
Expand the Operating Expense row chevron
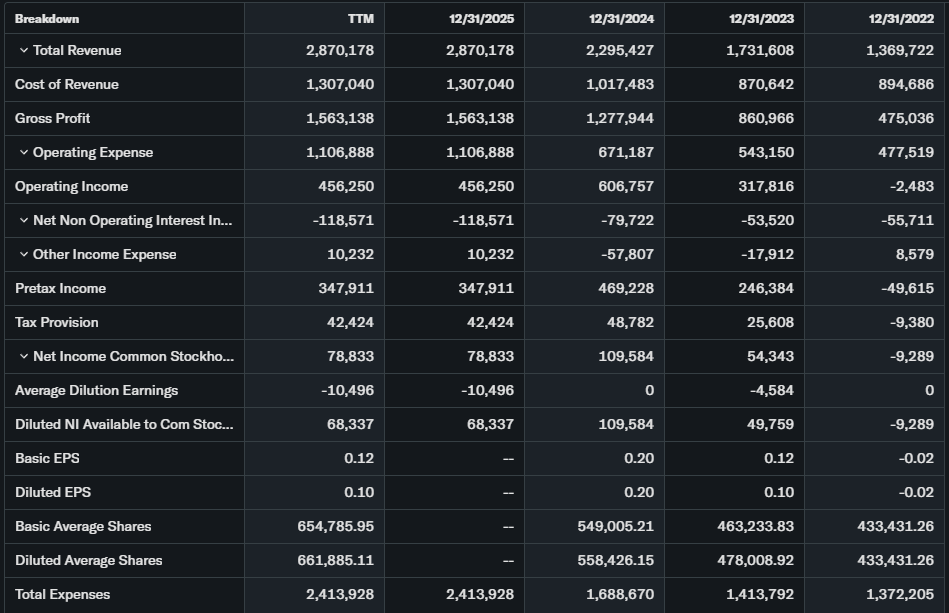23,153
